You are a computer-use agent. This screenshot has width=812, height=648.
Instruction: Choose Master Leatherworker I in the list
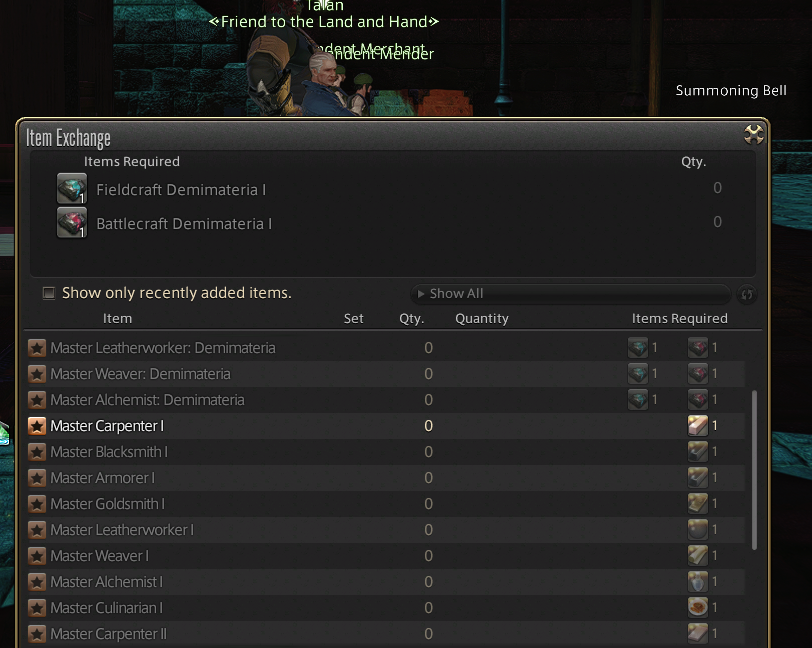tap(386, 529)
